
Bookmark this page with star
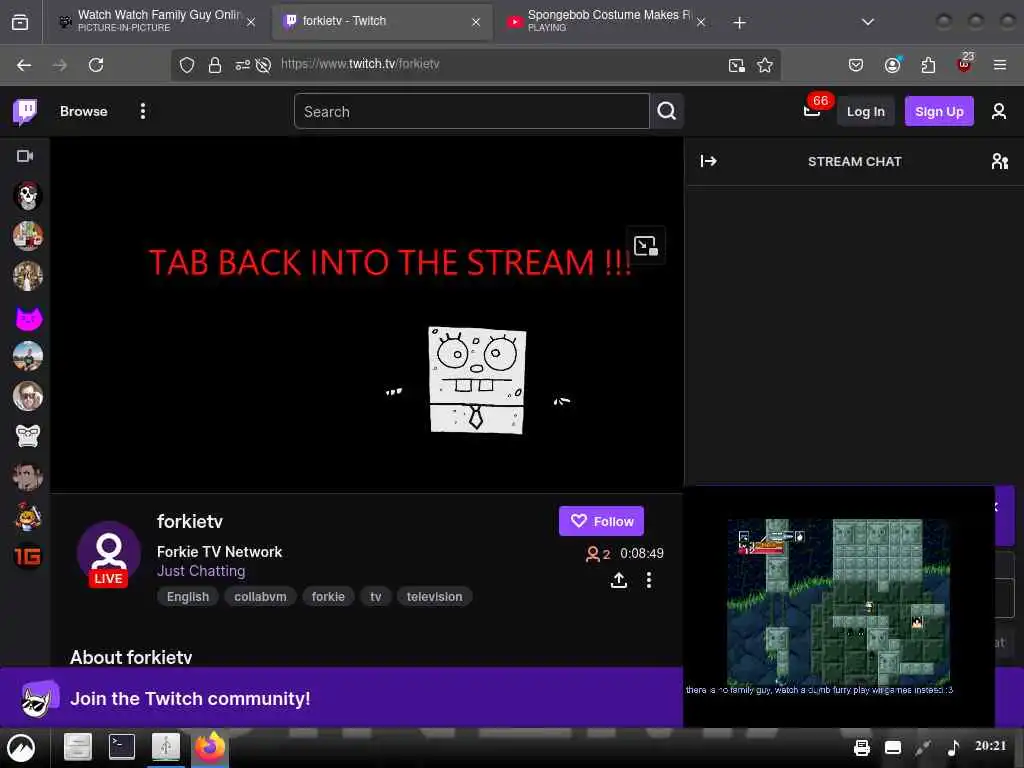765,65
